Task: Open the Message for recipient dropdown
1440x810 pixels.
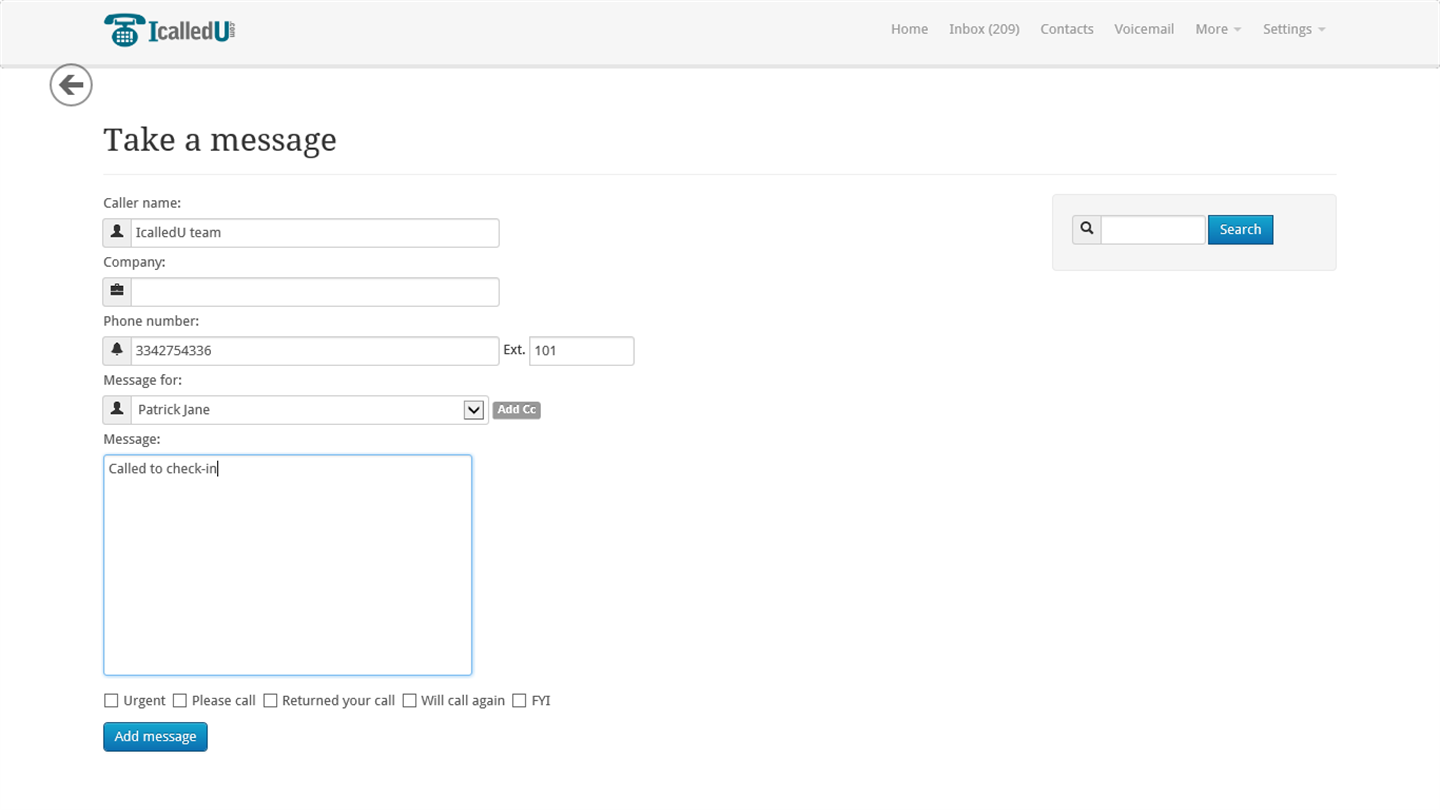Action: point(473,410)
